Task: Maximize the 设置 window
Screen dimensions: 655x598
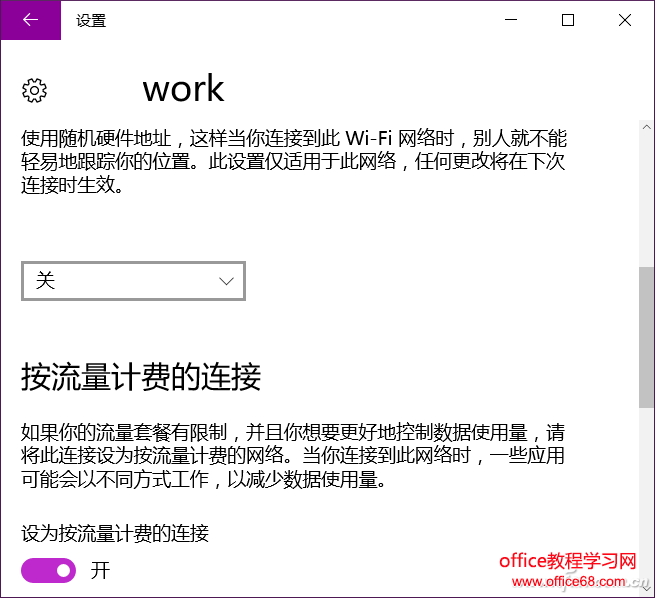Action: tap(568, 20)
